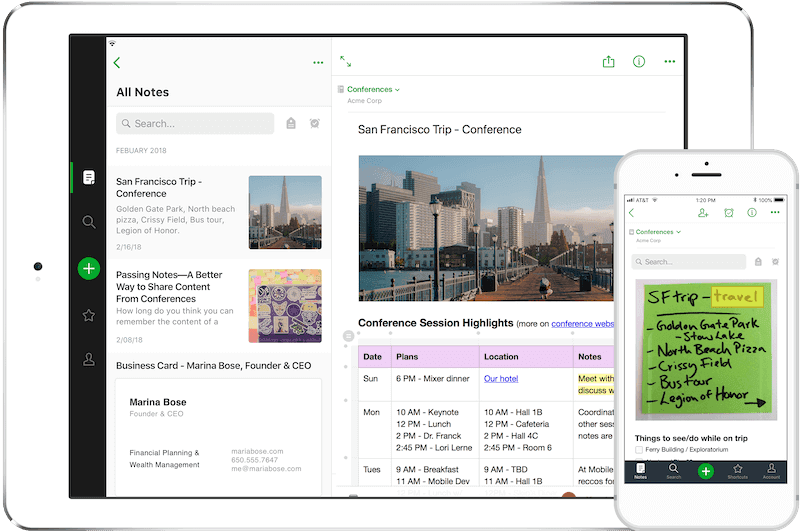Open Search from the iPad sidebar magnifier
800x531 pixels.
pyautogui.click(x=89, y=222)
